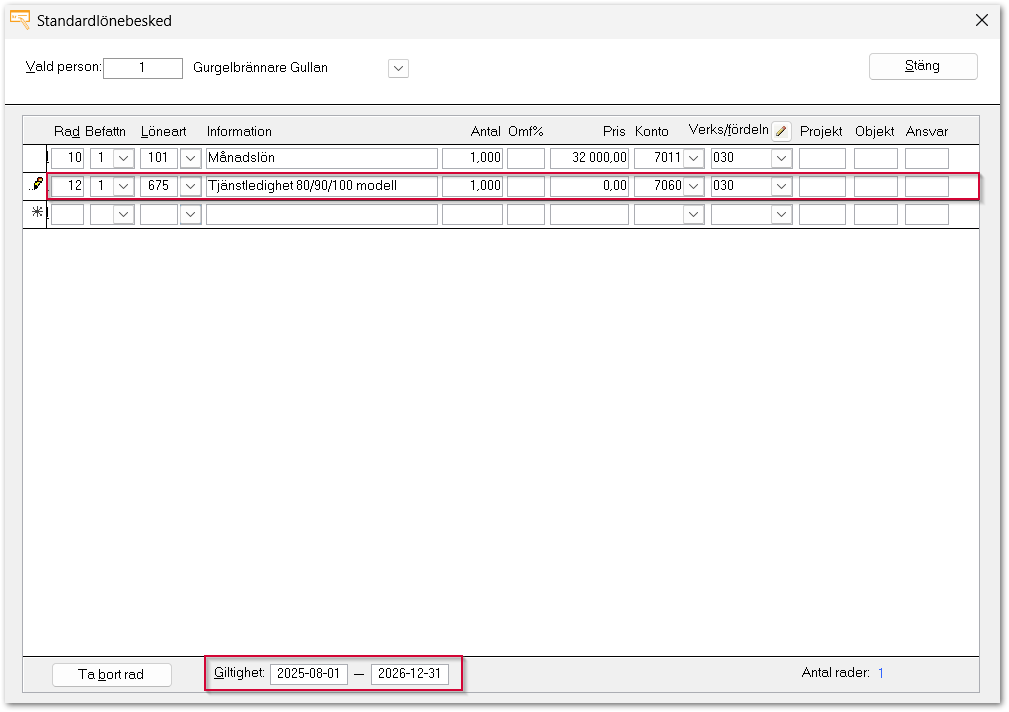Viewport: 1009px width, 712px height.
Task: Click Pris field 32 000,00
Action: pyautogui.click(x=589, y=158)
